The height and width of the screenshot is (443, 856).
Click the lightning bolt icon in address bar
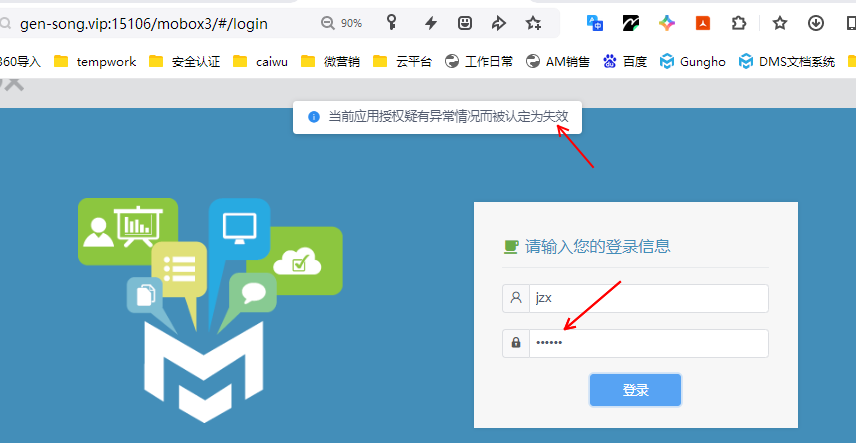point(431,23)
